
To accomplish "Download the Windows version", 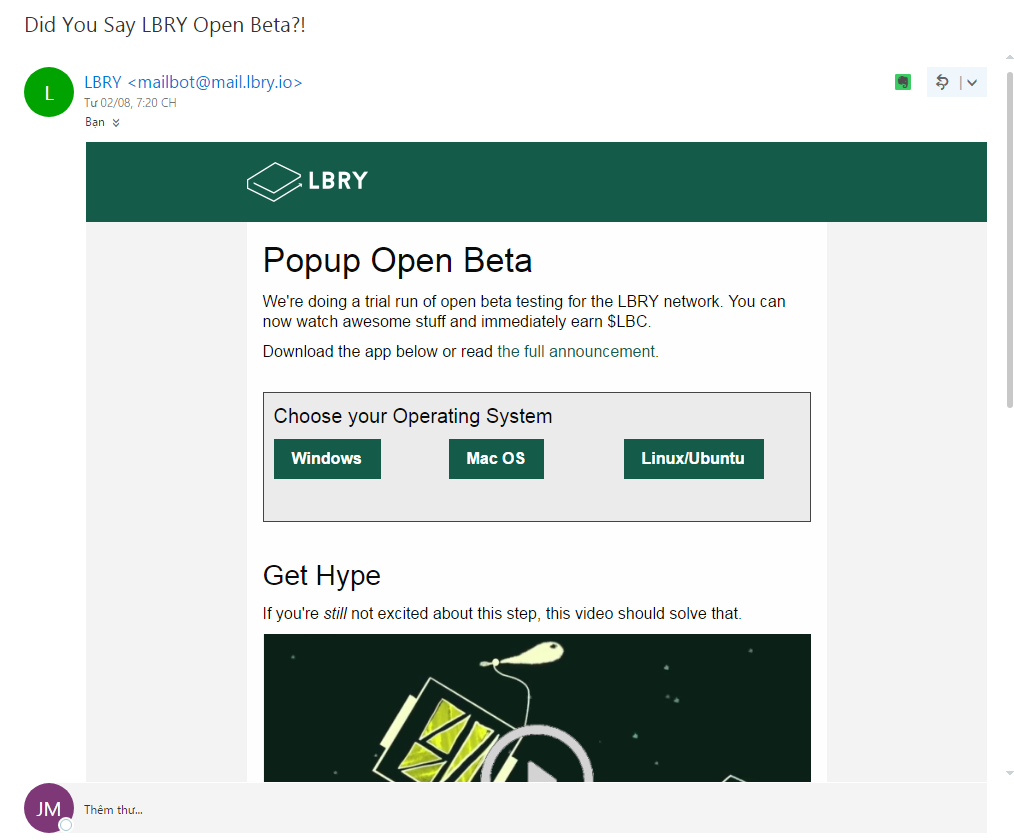I will click(327, 458).
